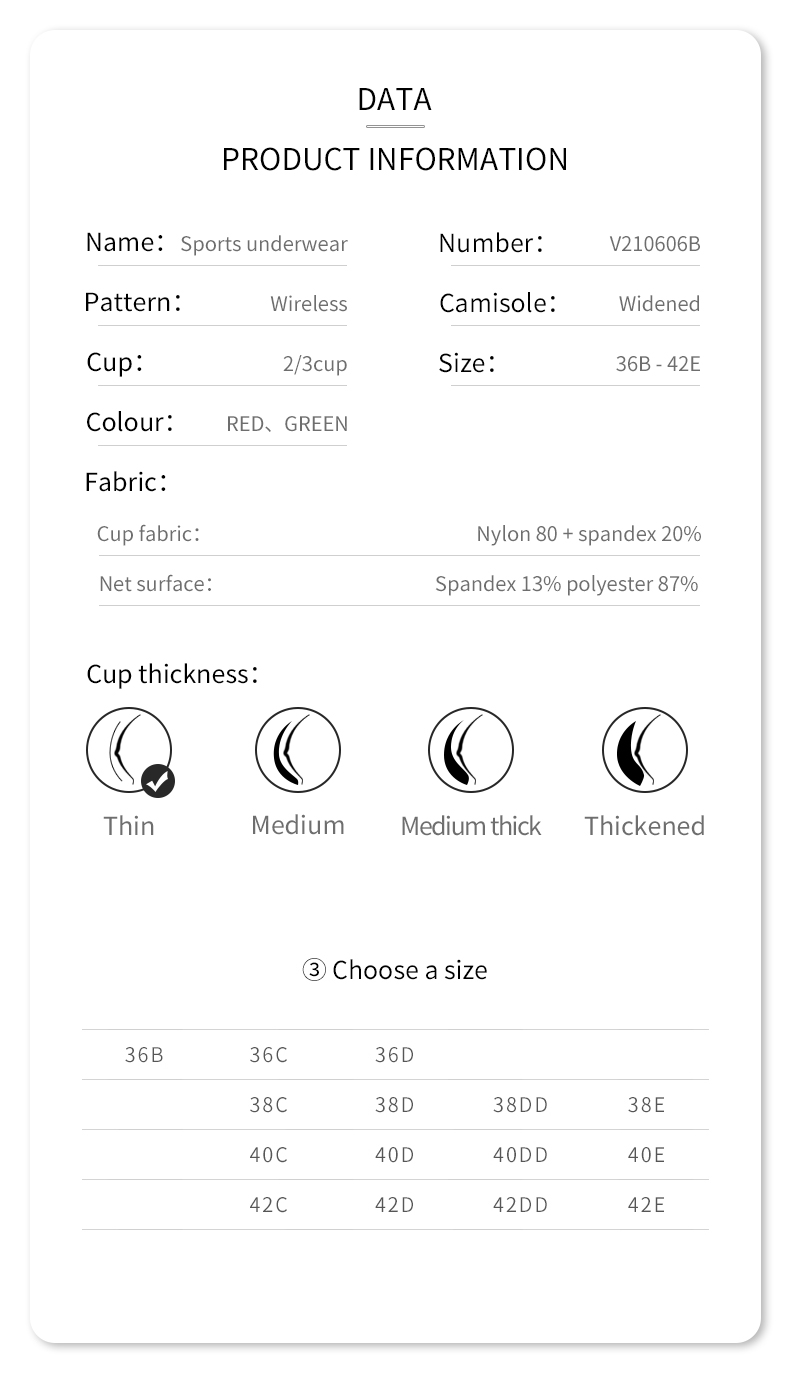
Task: Choose size 42C
Action: pos(268,1205)
